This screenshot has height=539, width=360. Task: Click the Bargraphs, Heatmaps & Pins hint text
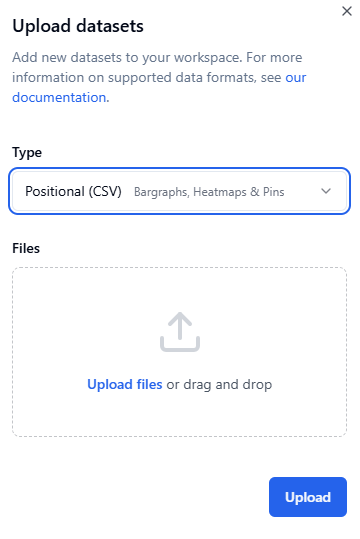[209, 192]
